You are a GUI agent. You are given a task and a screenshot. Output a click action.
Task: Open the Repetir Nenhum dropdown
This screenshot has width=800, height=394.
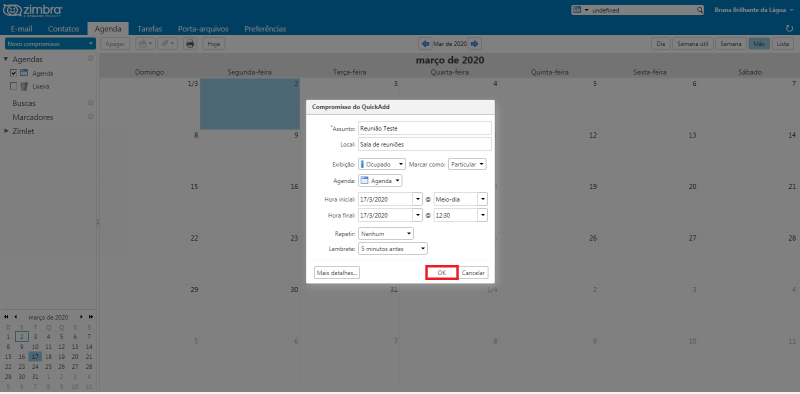click(386, 233)
